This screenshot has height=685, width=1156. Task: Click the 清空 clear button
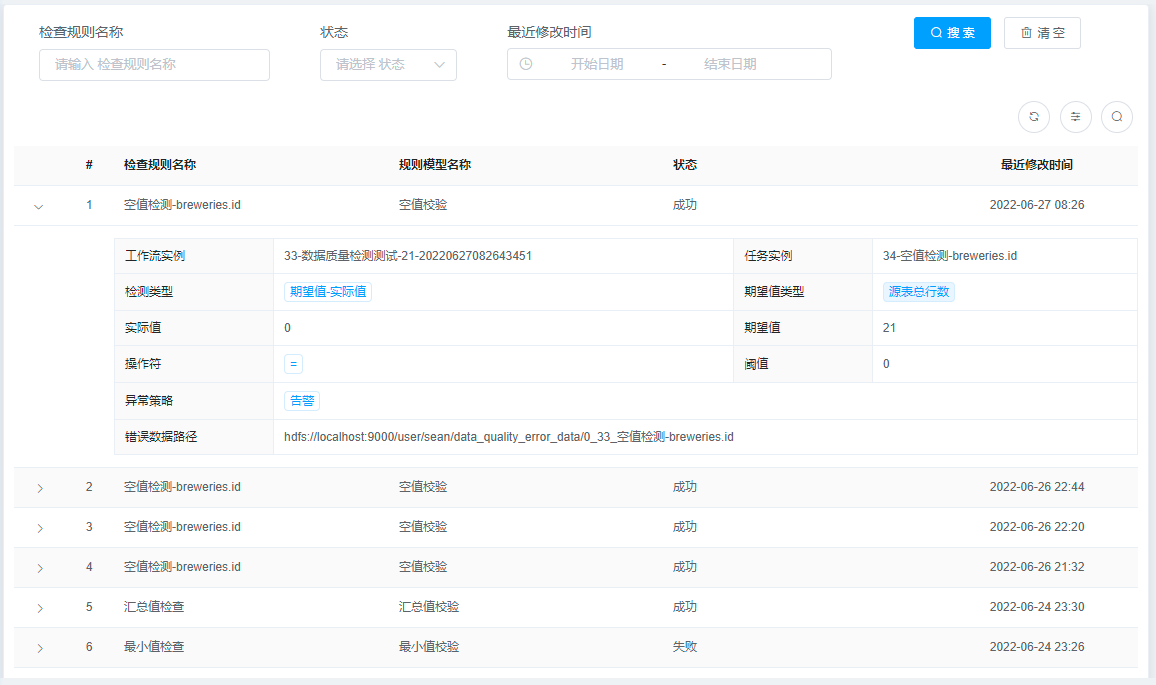[1042, 32]
